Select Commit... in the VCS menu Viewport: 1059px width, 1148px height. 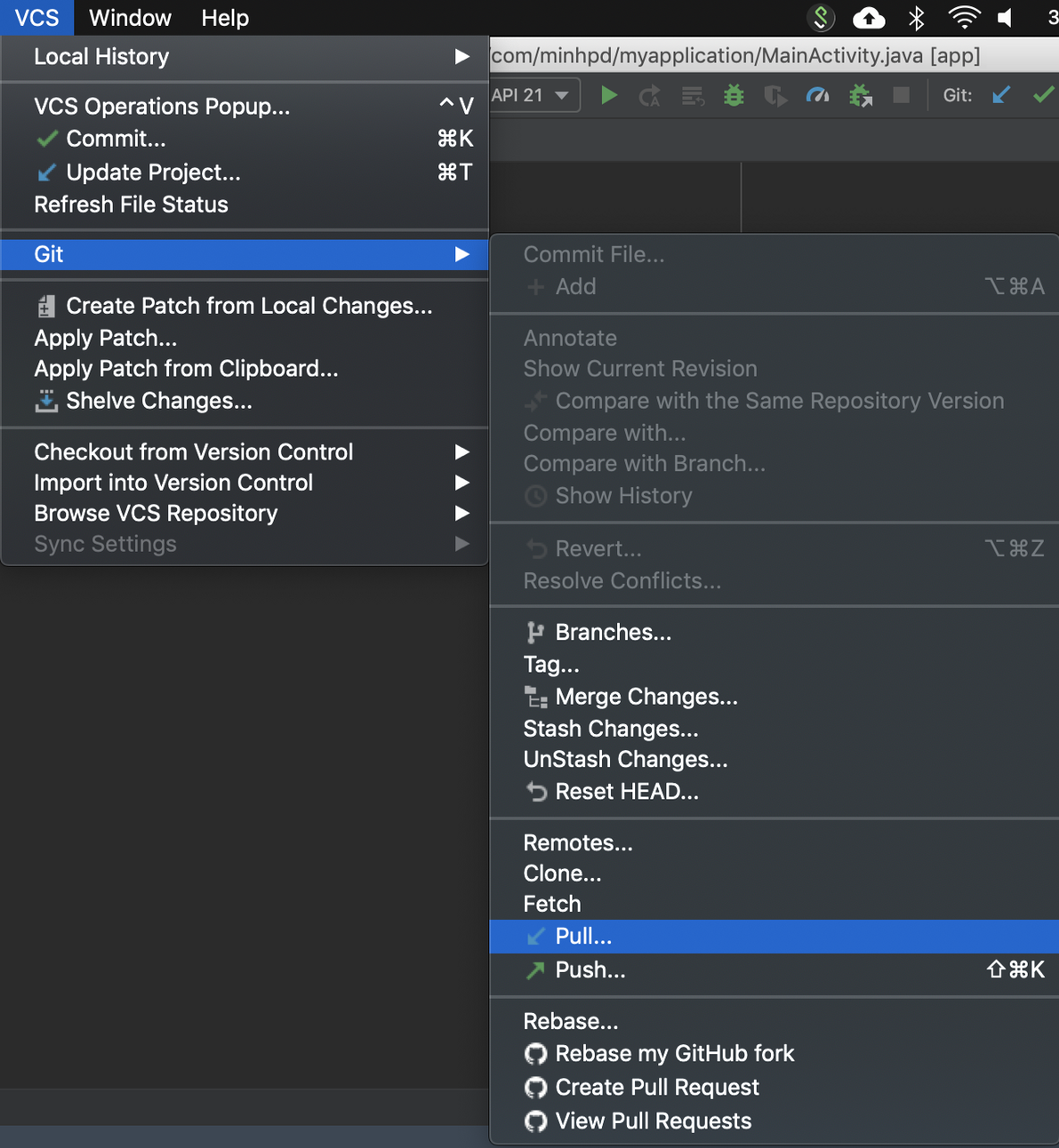(116, 139)
